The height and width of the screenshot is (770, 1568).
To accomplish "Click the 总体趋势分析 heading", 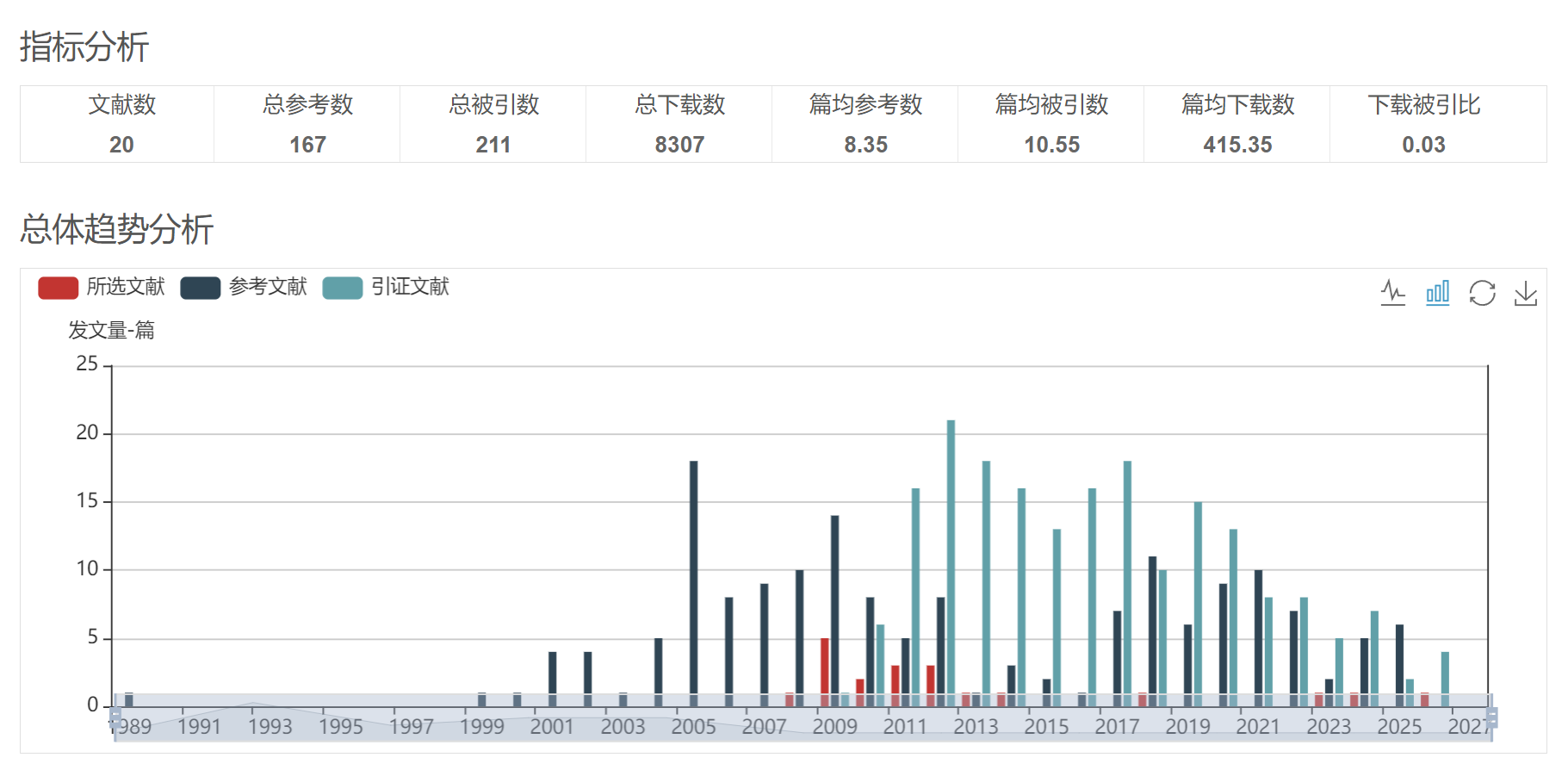I will (x=117, y=229).
